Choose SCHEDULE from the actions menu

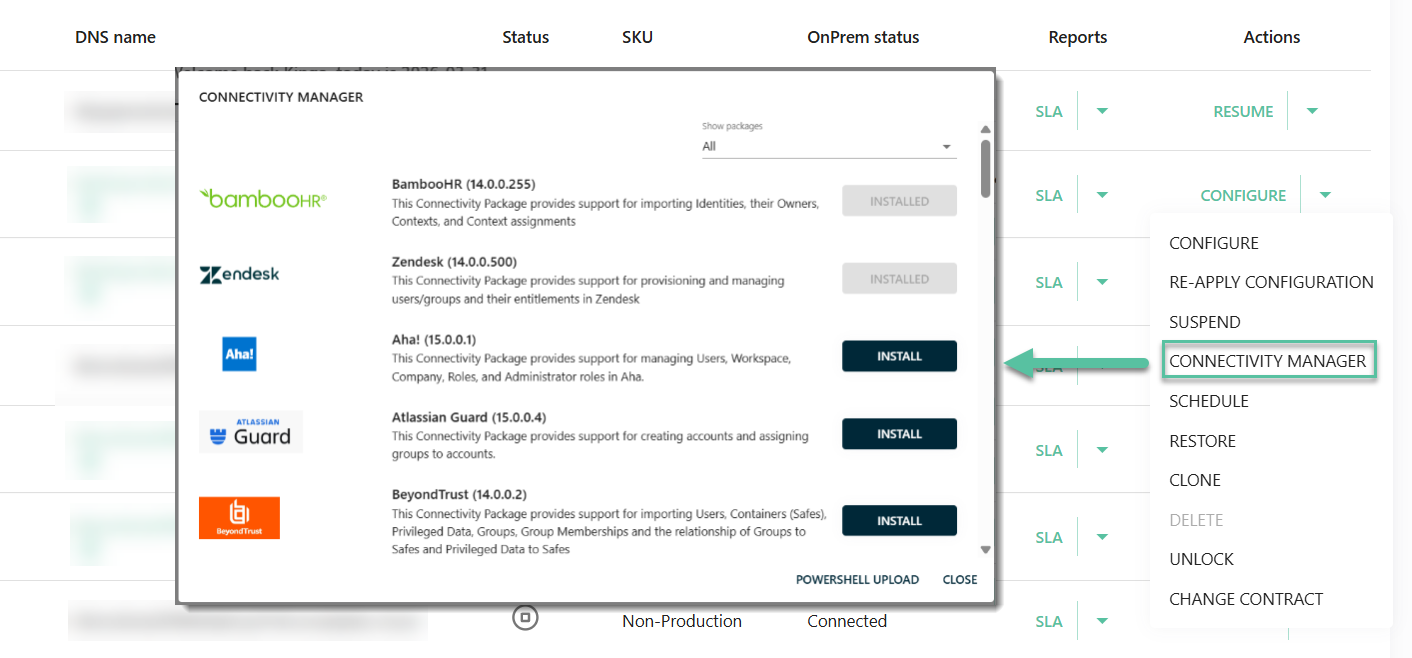(x=1208, y=401)
